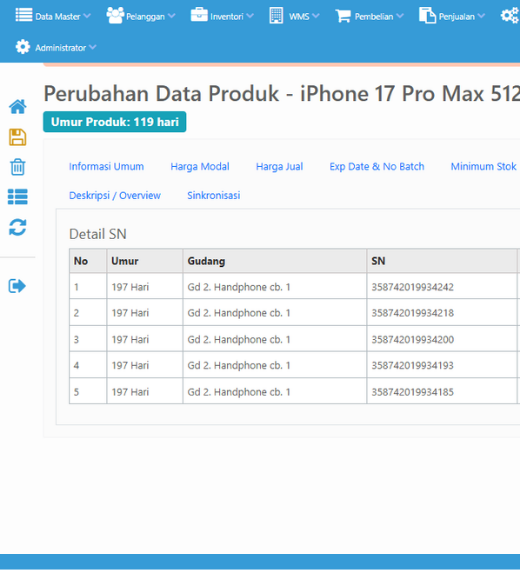Image resolution: width=520 pixels, height=570 pixels.
Task: Log out via sidebar exit arrow icon
Action: (x=17, y=286)
